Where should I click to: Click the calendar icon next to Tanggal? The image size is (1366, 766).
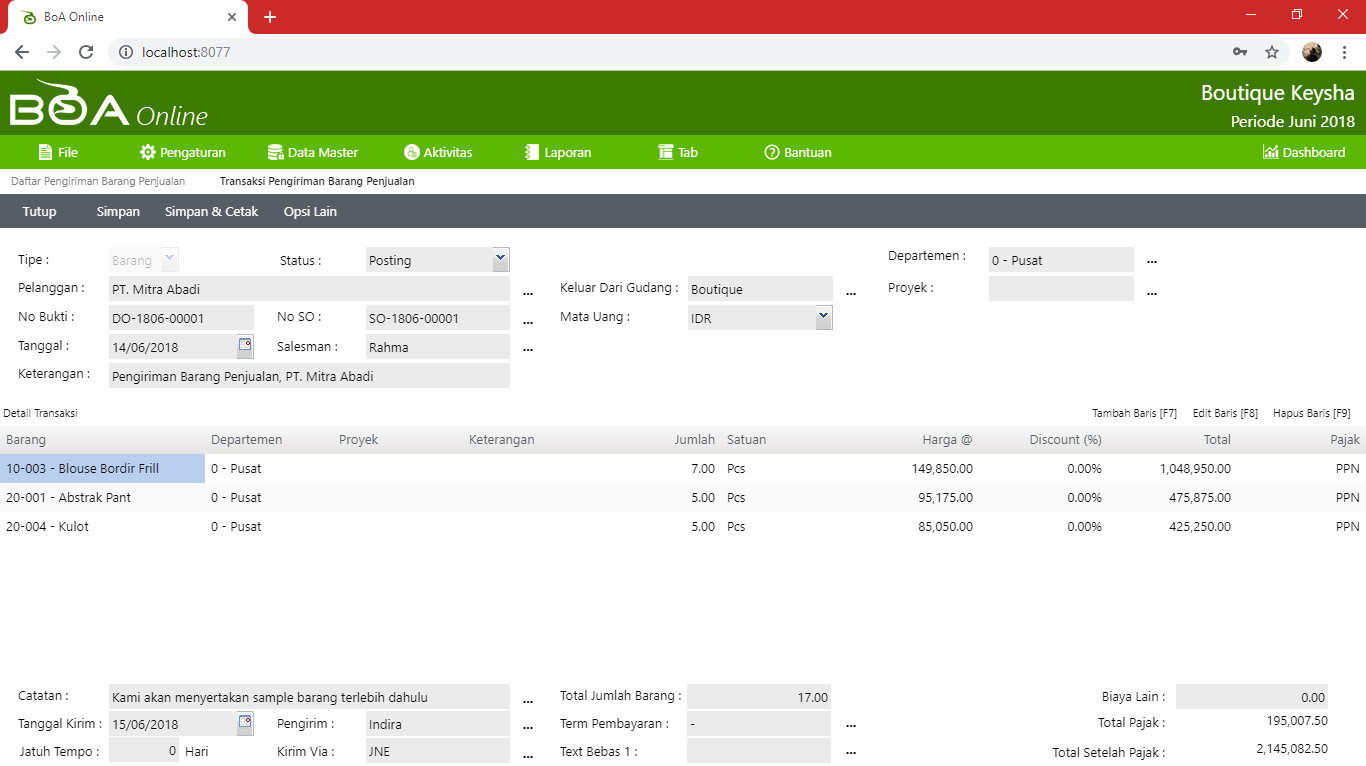click(x=245, y=346)
